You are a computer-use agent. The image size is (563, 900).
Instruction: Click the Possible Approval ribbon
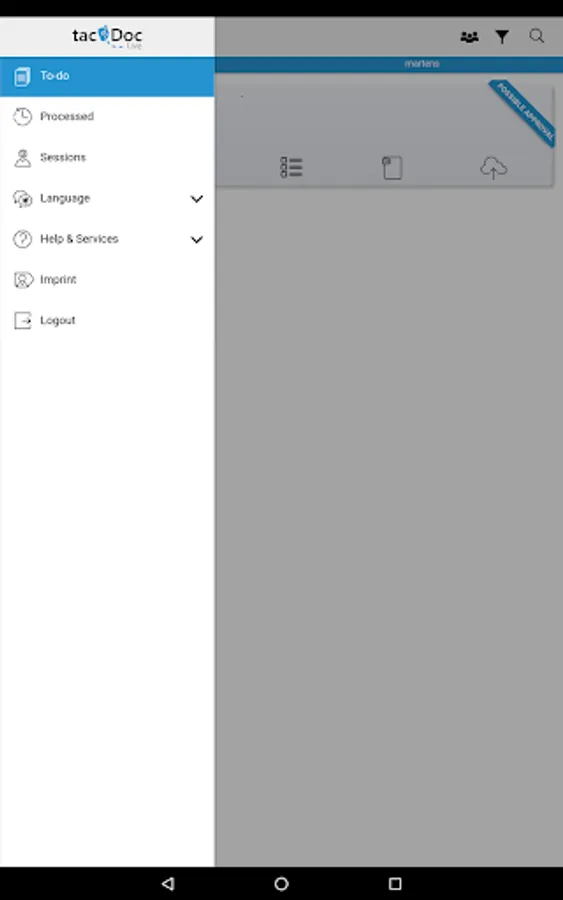pyautogui.click(x=523, y=112)
